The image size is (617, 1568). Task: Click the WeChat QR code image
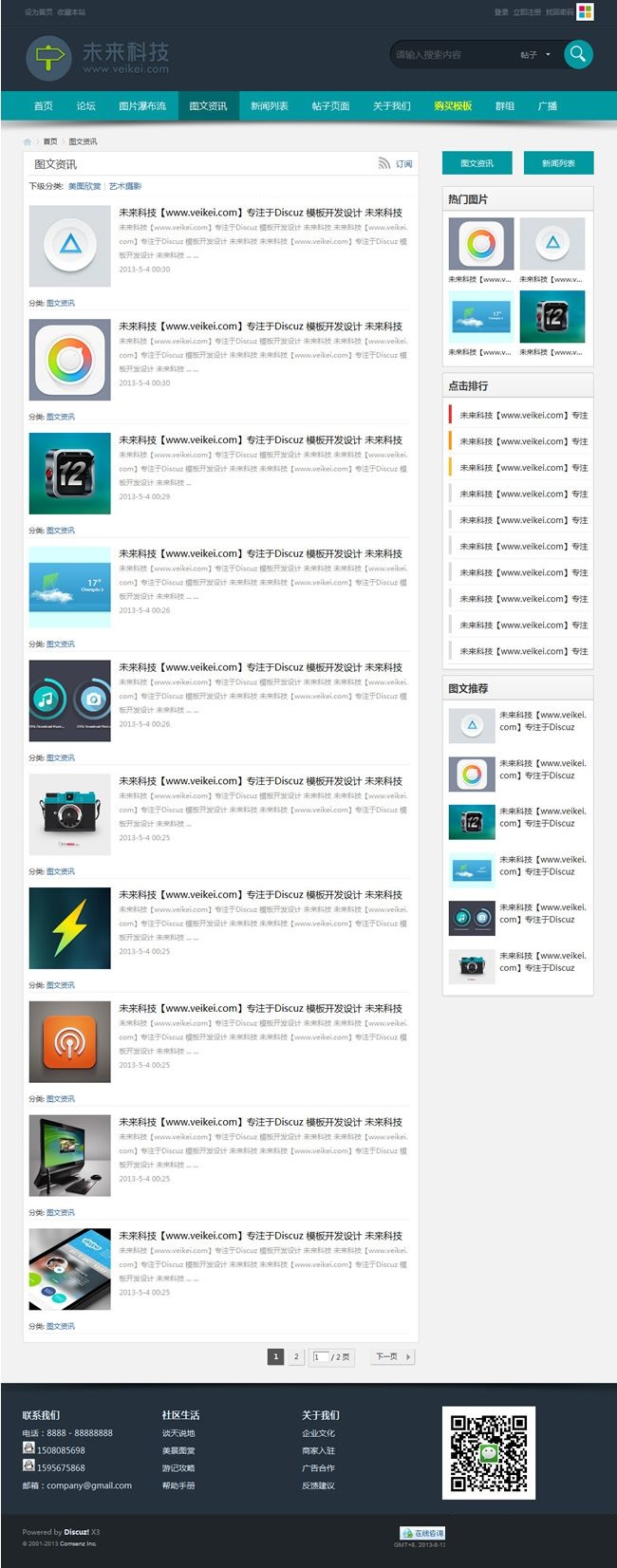489,1452
